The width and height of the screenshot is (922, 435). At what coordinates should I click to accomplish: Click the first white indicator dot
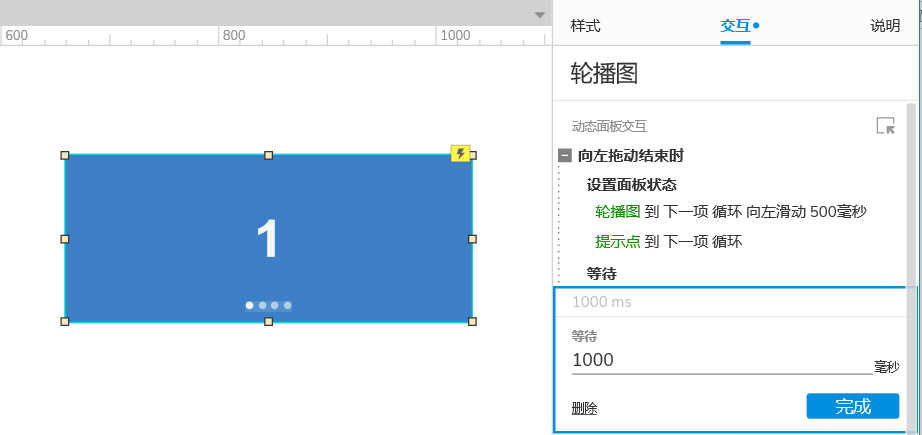[x=249, y=305]
